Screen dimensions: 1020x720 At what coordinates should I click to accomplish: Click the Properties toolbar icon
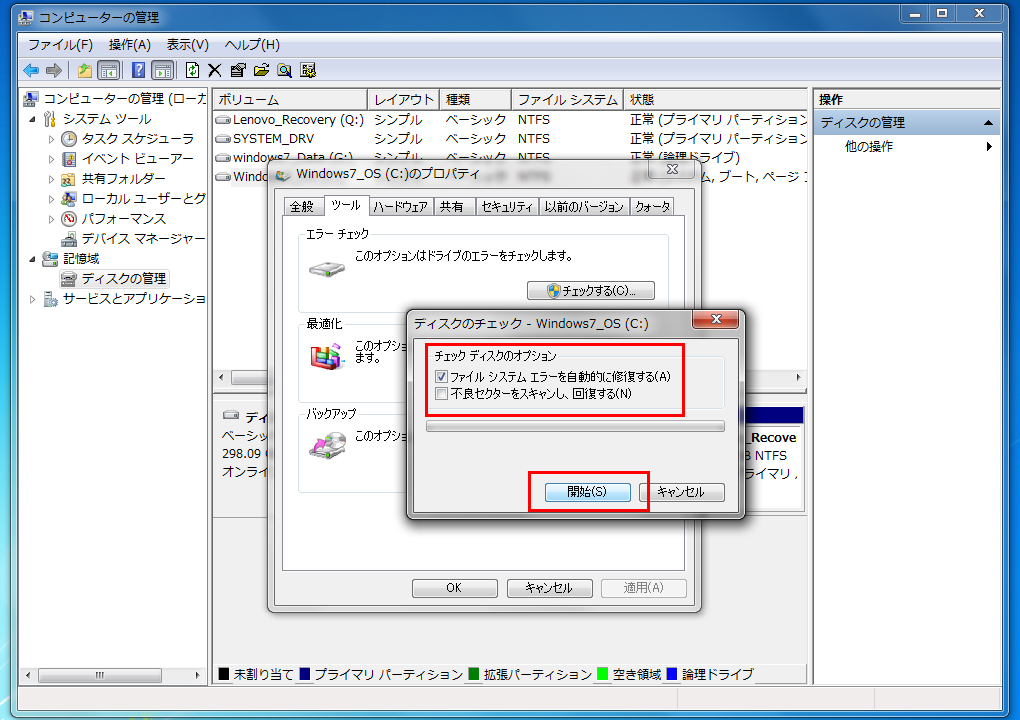pos(237,70)
